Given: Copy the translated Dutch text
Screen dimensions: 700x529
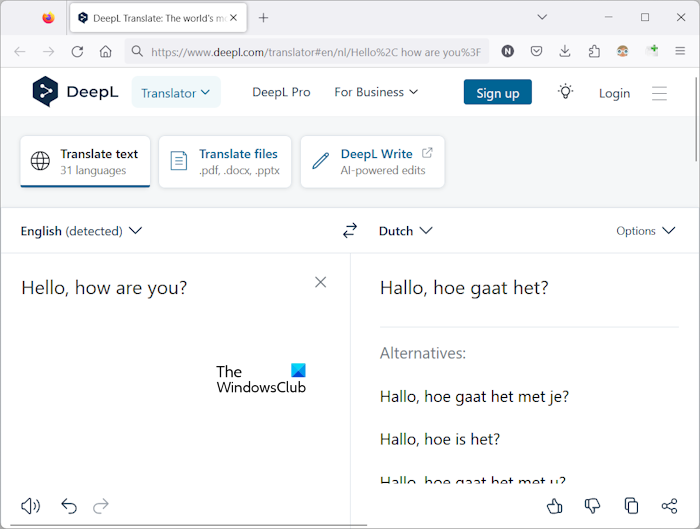Looking at the screenshot, I should [x=631, y=506].
